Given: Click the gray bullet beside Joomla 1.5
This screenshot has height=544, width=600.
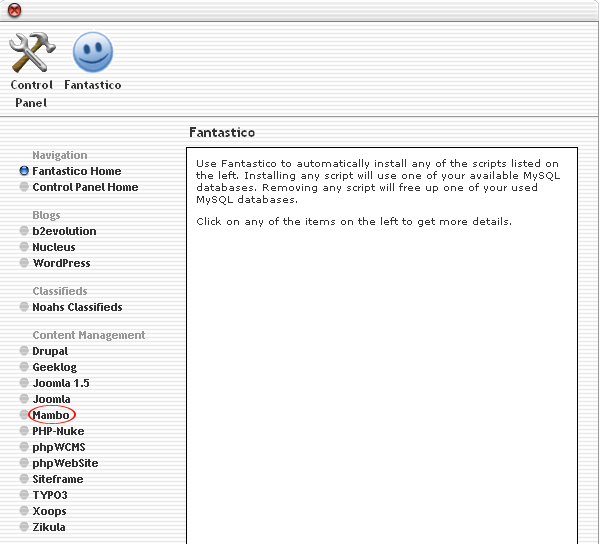Looking at the screenshot, I should 24,383.
